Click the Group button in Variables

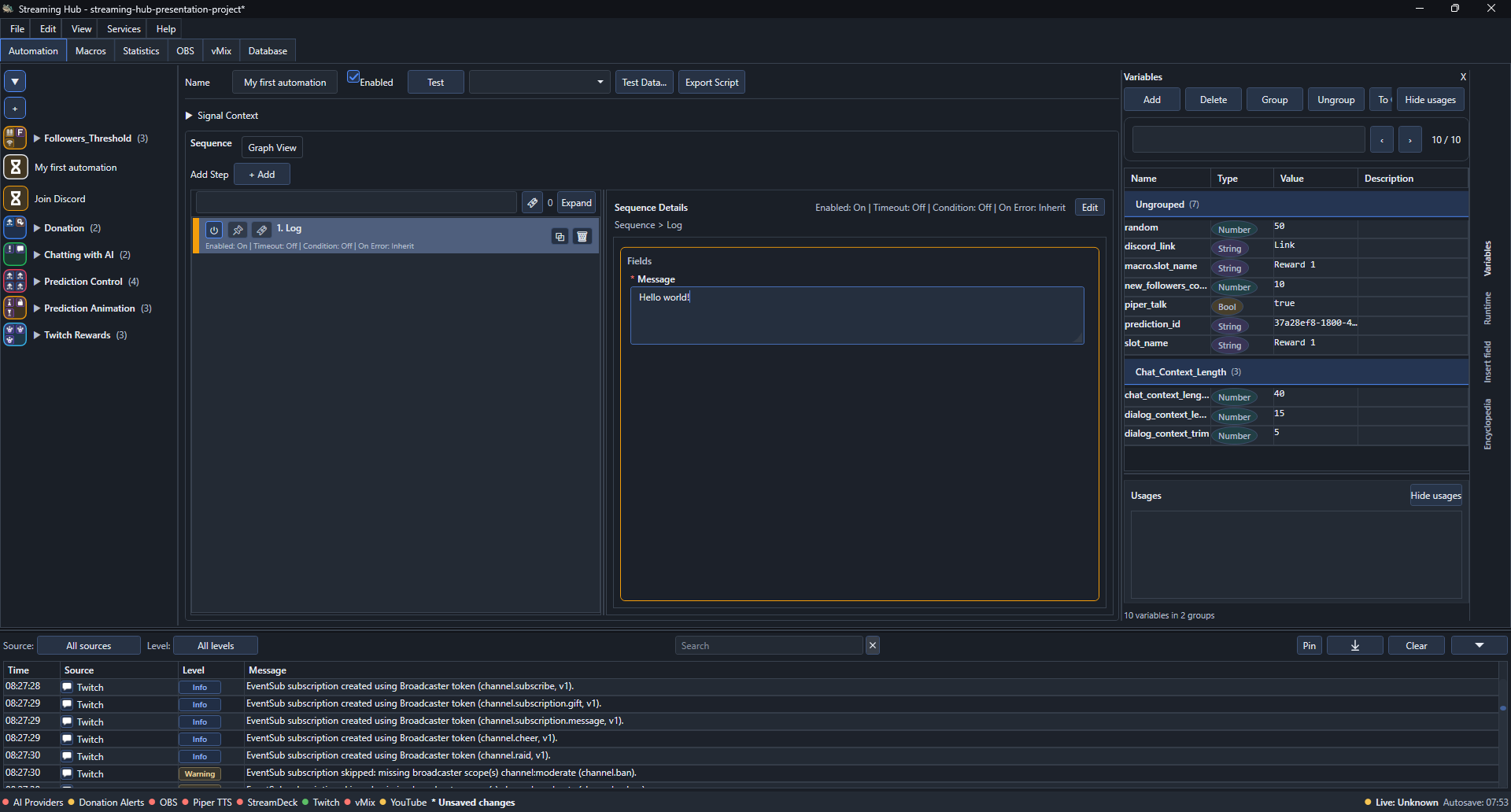(x=1275, y=99)
